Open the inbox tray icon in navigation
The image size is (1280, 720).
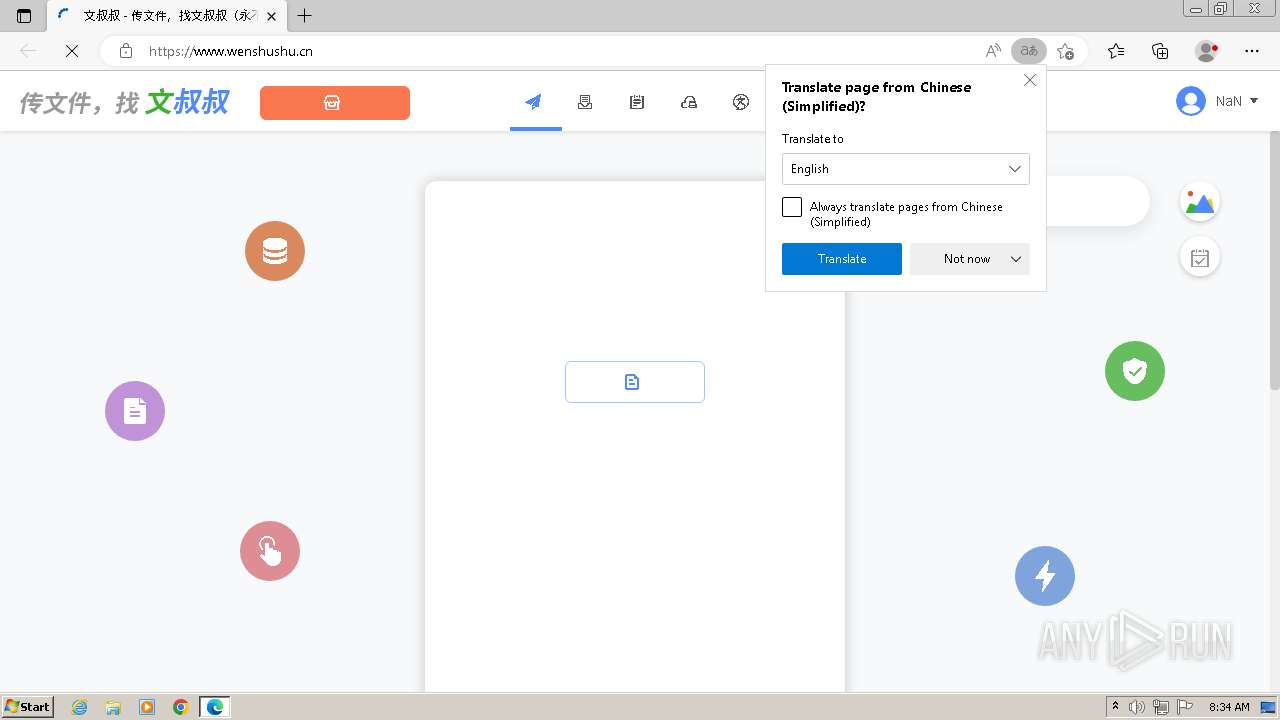point(585,102)
